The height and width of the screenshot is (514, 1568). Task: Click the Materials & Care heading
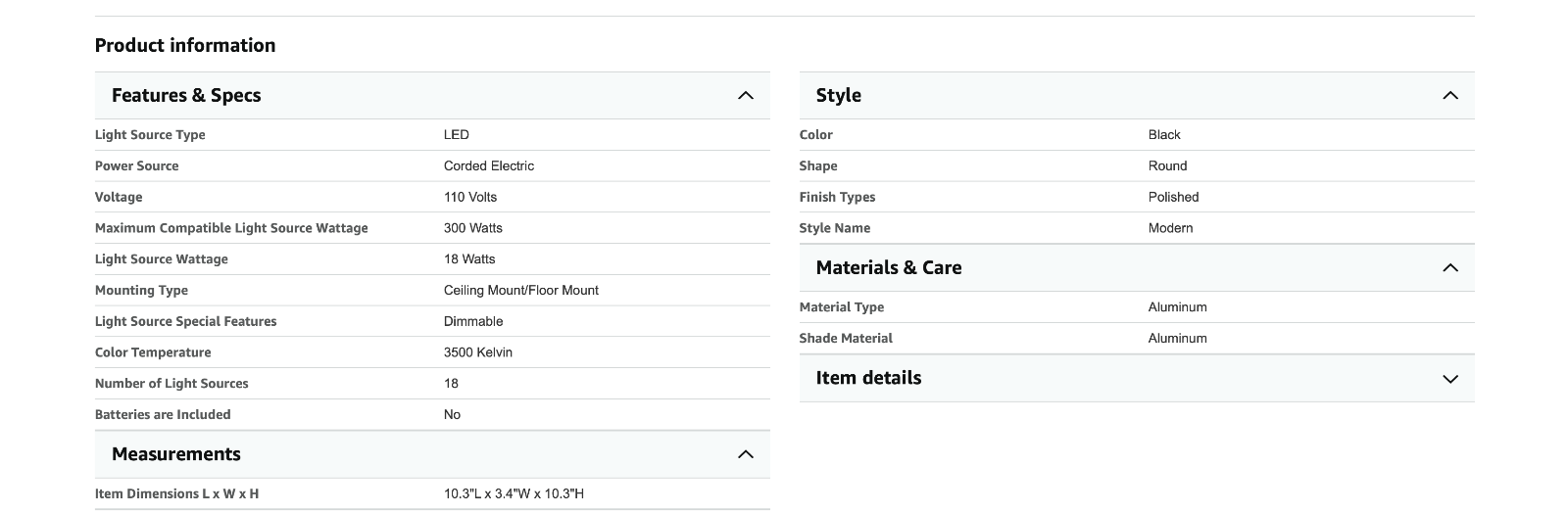(x=888, y=268)
